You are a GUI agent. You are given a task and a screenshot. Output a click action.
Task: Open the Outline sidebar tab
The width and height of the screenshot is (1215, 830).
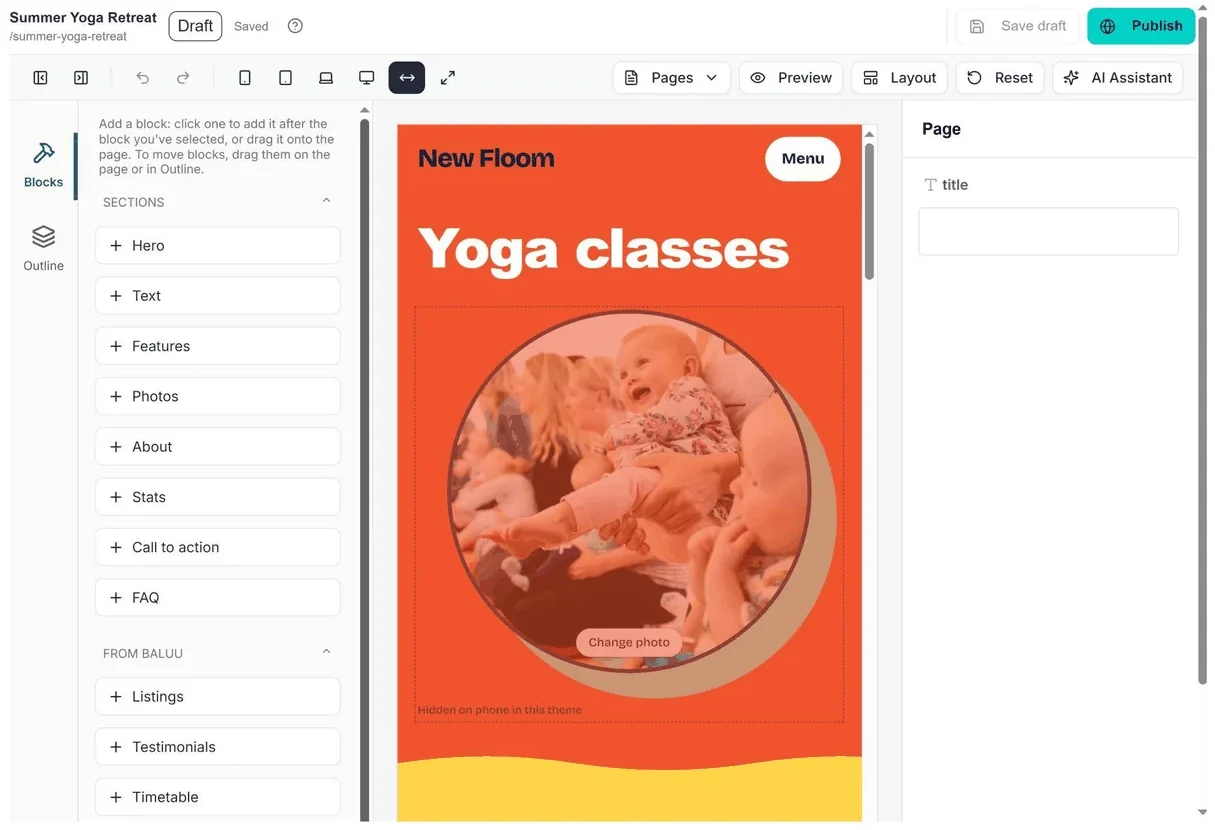coord(43,249)
